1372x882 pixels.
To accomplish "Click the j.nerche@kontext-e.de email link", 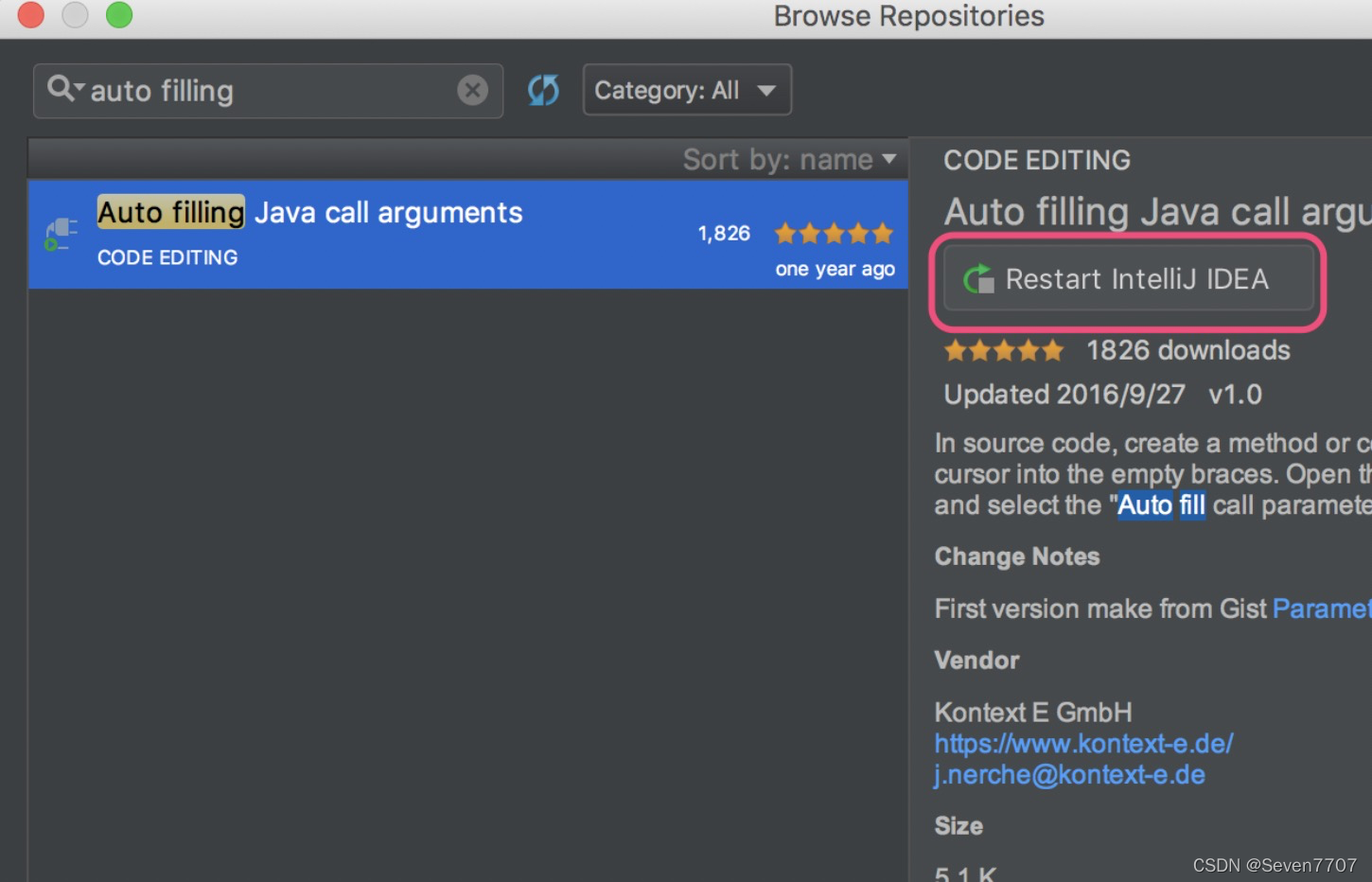I will (x=1070, y=774).
